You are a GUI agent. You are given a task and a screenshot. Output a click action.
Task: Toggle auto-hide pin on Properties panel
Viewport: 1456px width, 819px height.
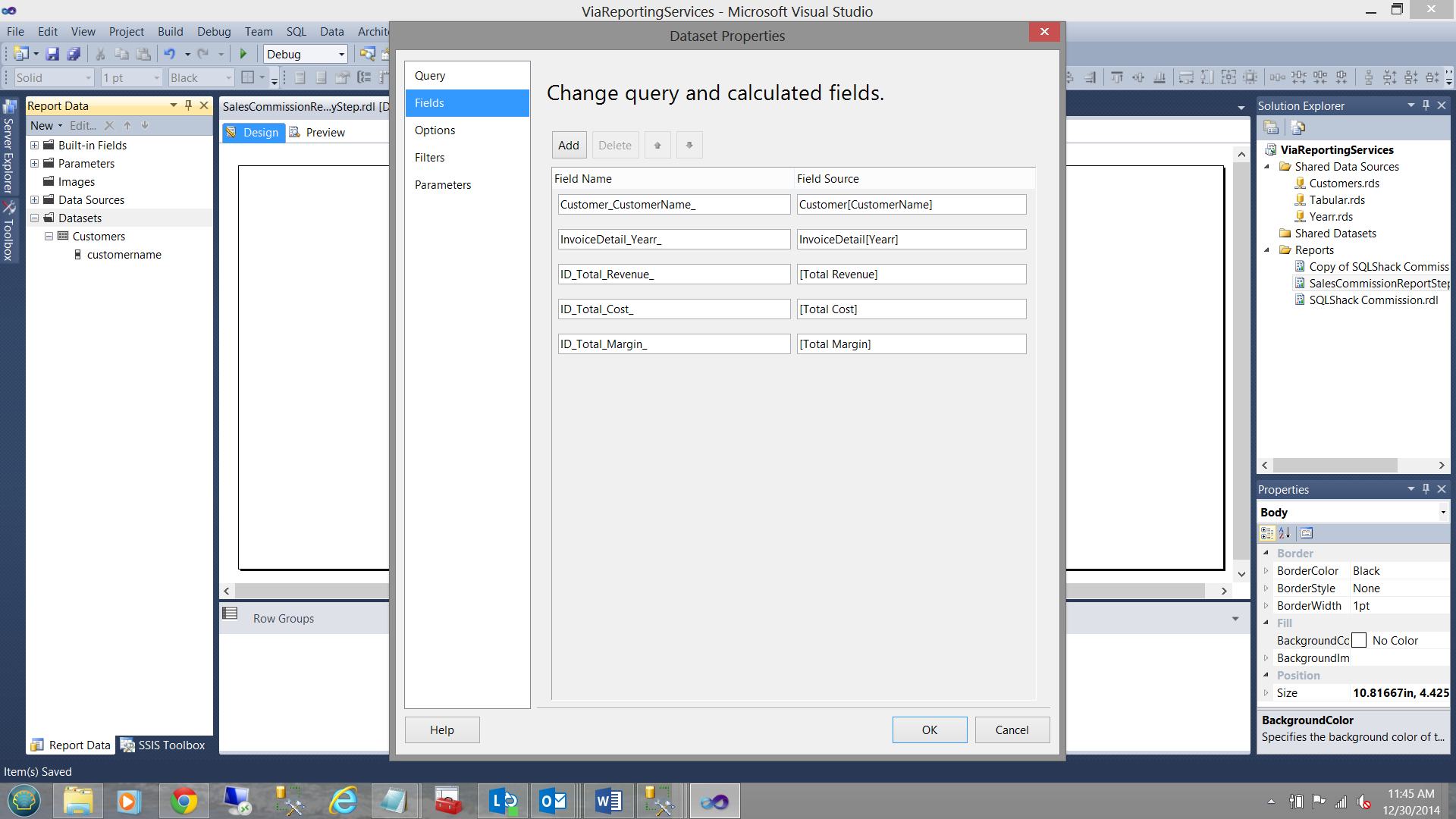(x=1426, y=489)
